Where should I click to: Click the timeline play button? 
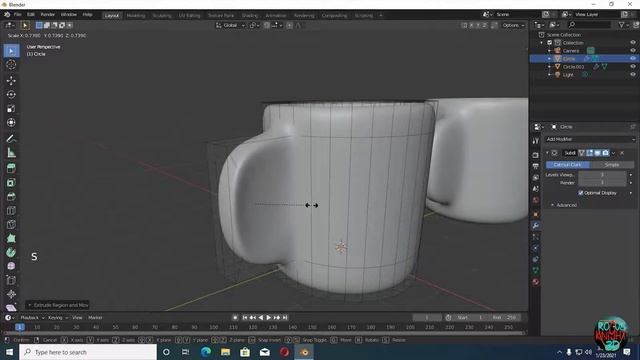tap(269, 318)
